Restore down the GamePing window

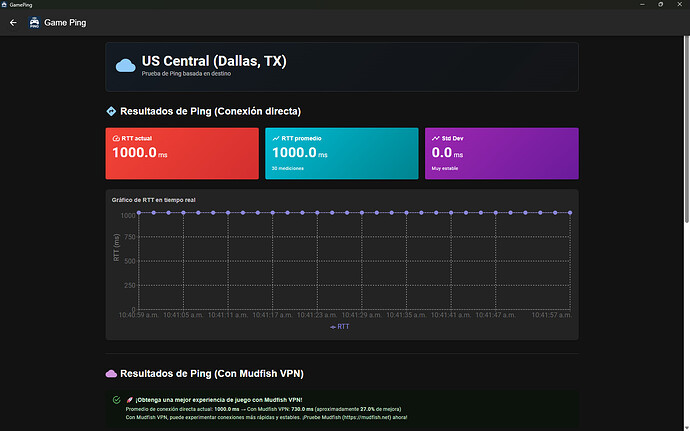click(x=661, y=4)
